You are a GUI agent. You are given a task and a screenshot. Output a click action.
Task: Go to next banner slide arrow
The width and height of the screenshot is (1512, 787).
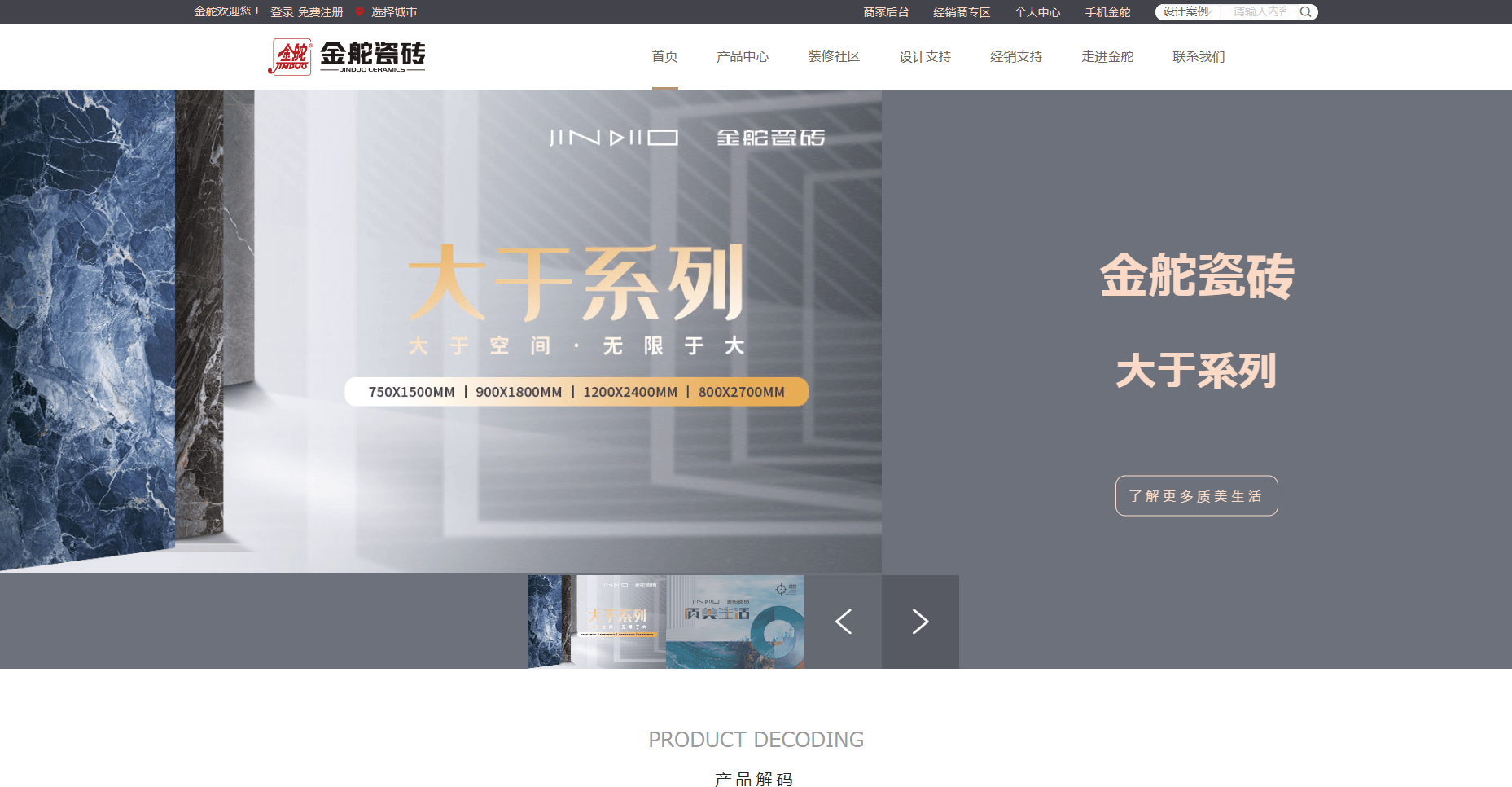[x=920, y=622]
